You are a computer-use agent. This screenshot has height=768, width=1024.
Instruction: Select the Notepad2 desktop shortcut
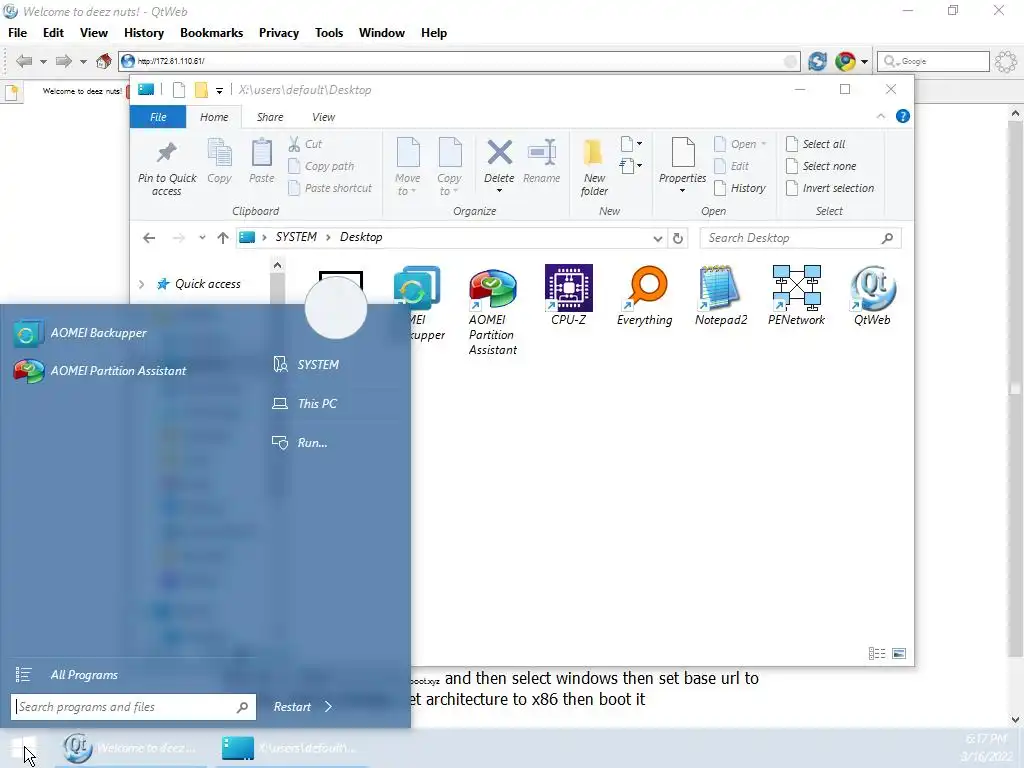pyautogui.click(x=720, y=295)
